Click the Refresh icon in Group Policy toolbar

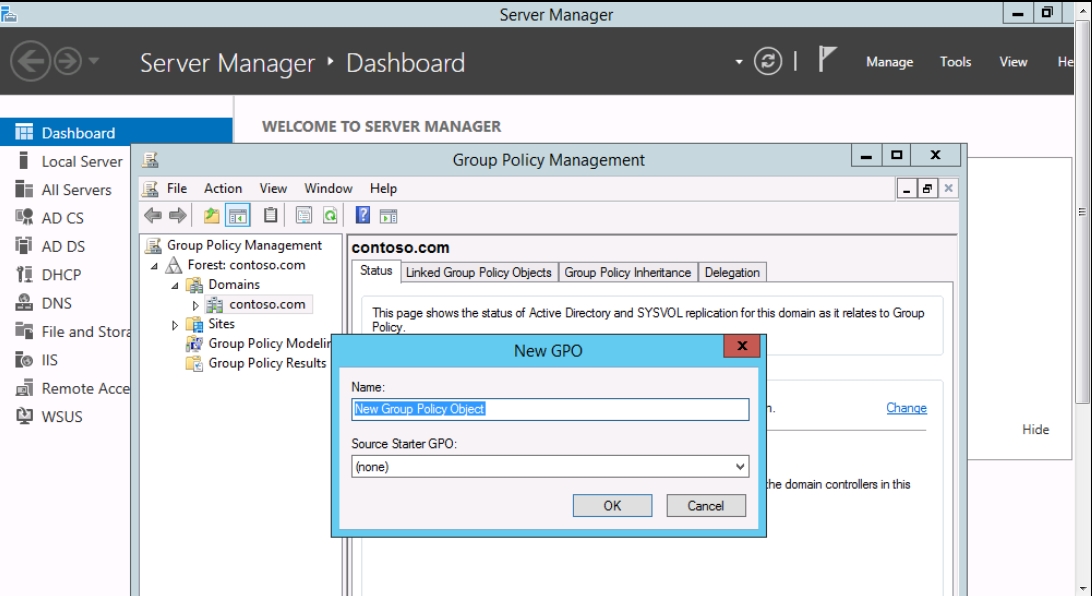pyautogui.click(x=330, y=216)
